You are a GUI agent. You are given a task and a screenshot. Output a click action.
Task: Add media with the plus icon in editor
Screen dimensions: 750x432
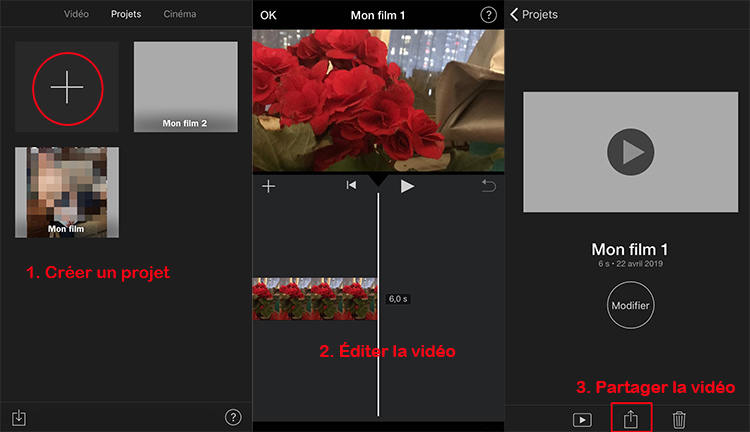pos(269,186)
